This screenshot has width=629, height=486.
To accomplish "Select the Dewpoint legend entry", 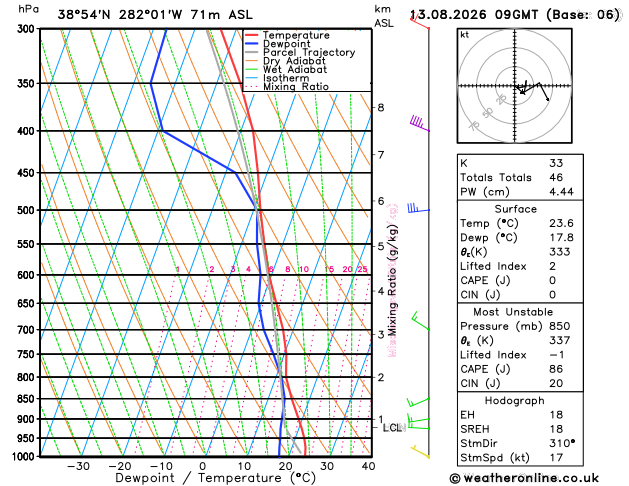I will coord(278,44).
